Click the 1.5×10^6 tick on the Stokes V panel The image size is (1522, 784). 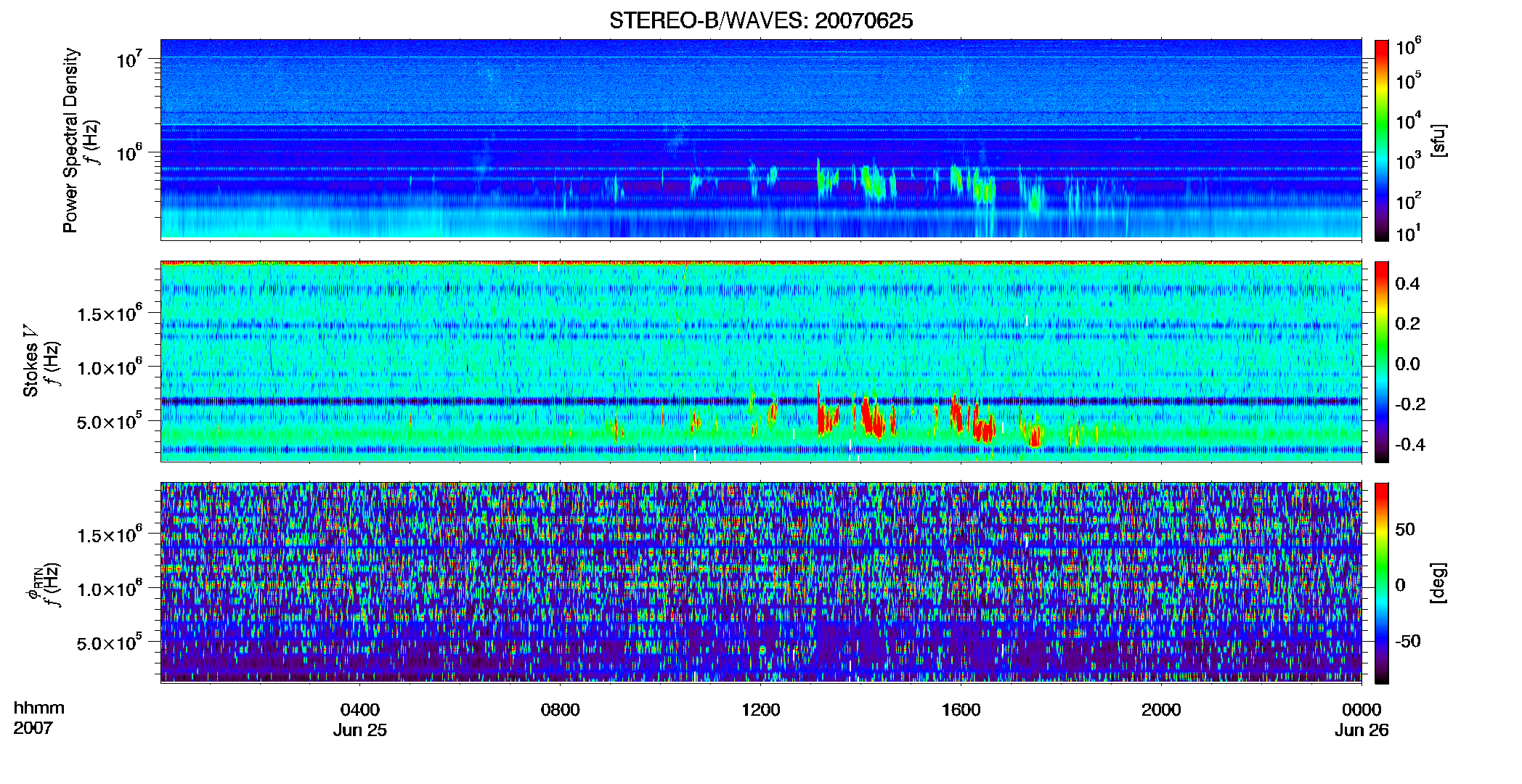tap(110, 313)
